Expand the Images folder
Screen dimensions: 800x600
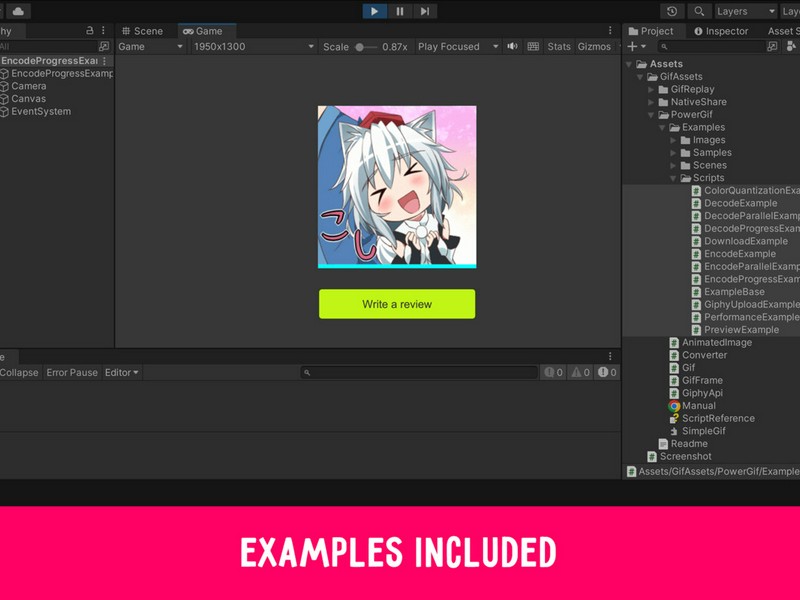673,140
